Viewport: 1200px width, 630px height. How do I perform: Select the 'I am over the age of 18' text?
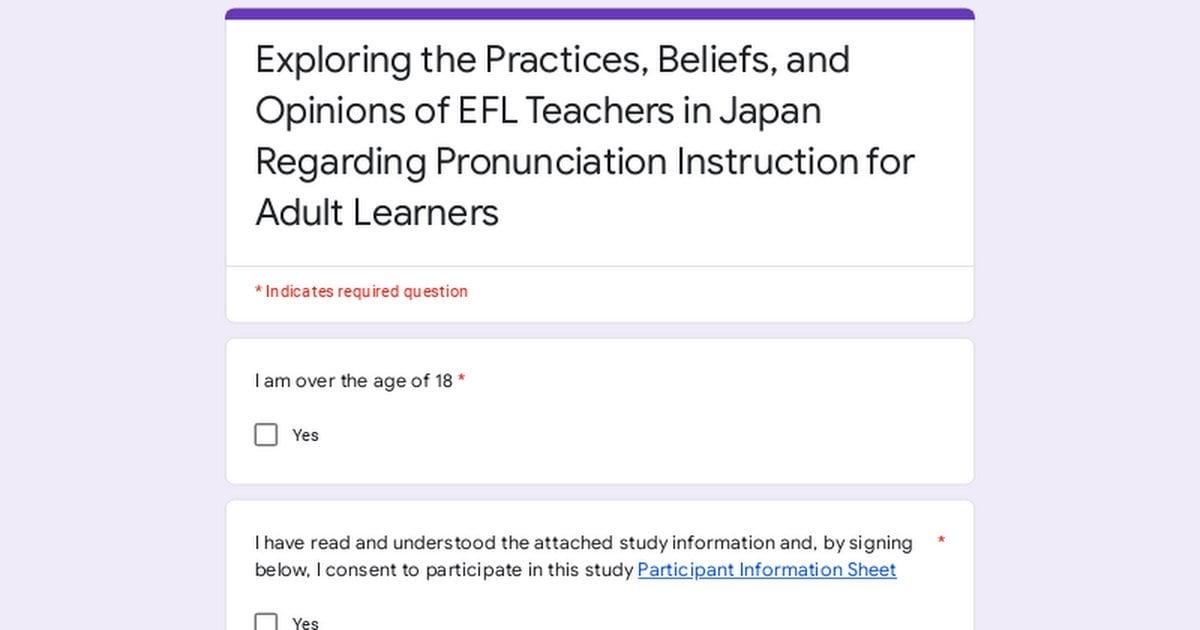point(354,381)
